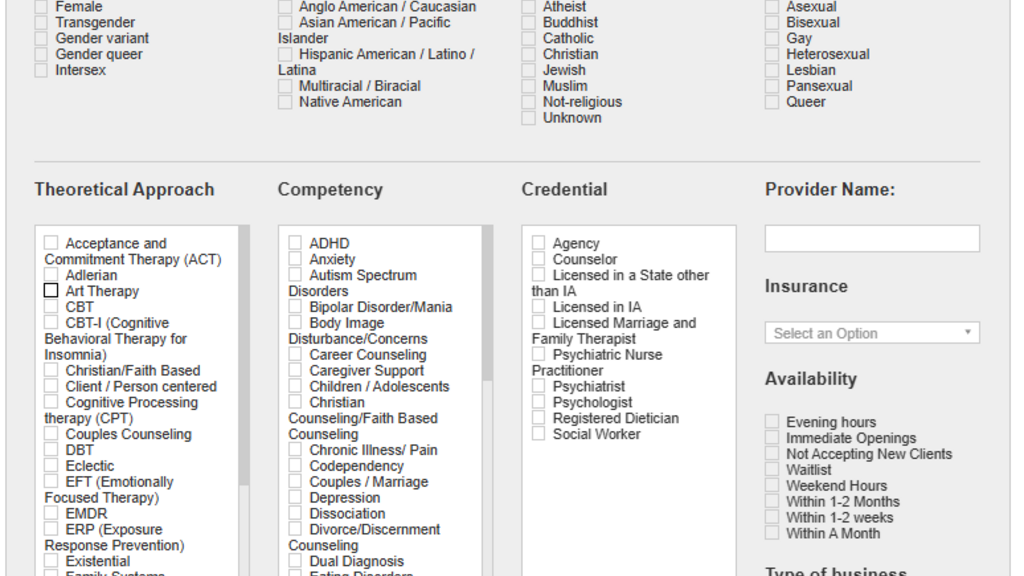Tick the Pansexual checkbox
The width and height of the screenshot is (1024, 576).
[x=772, y=86]
